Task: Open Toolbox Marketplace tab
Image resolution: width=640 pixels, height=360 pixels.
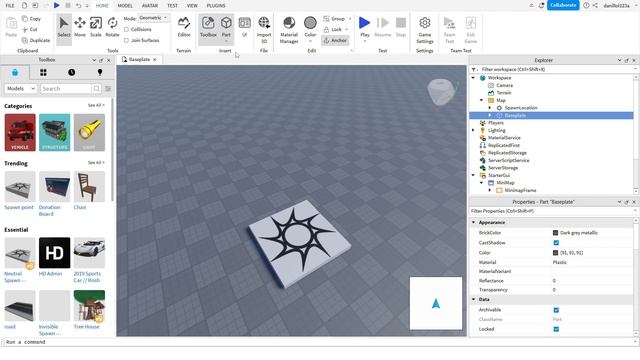Action: [15, 72]
